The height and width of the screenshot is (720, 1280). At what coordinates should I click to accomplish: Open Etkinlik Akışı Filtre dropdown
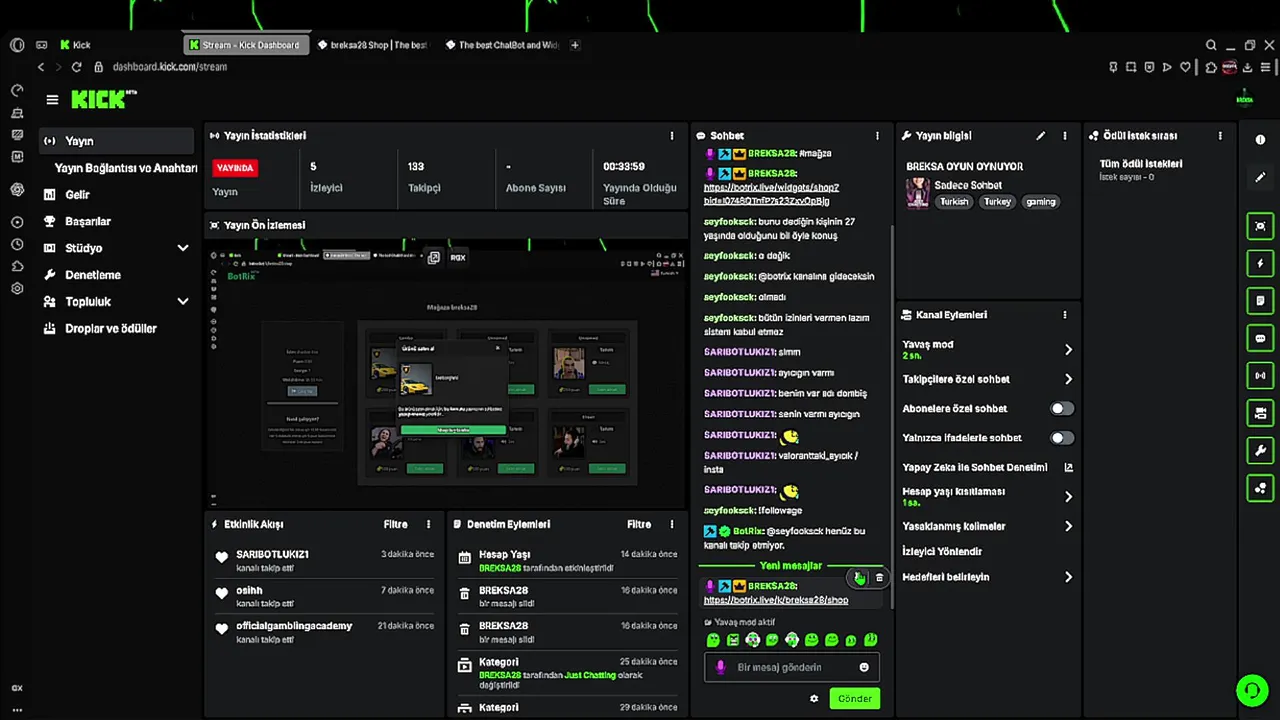click(395, 524)
